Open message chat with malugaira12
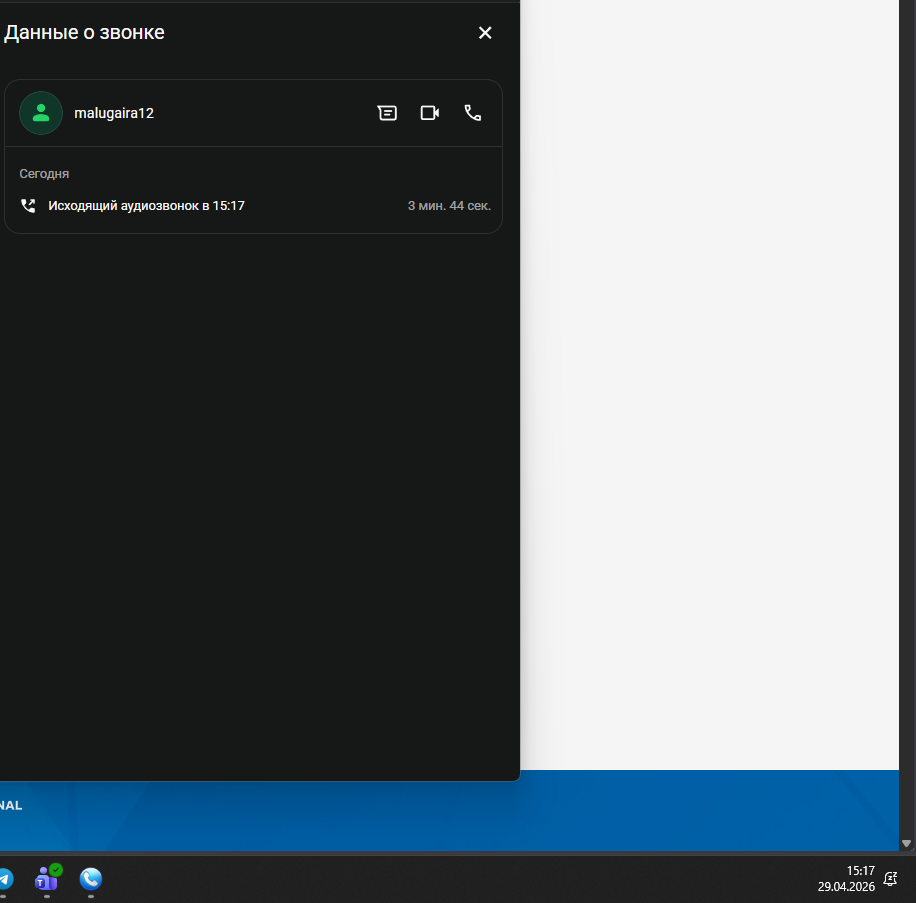 coord(387,113)
